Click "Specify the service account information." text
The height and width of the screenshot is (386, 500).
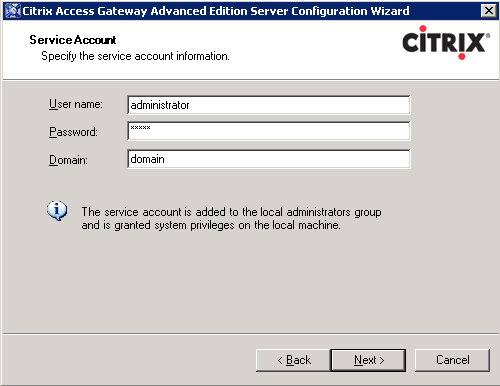(135, 56)
